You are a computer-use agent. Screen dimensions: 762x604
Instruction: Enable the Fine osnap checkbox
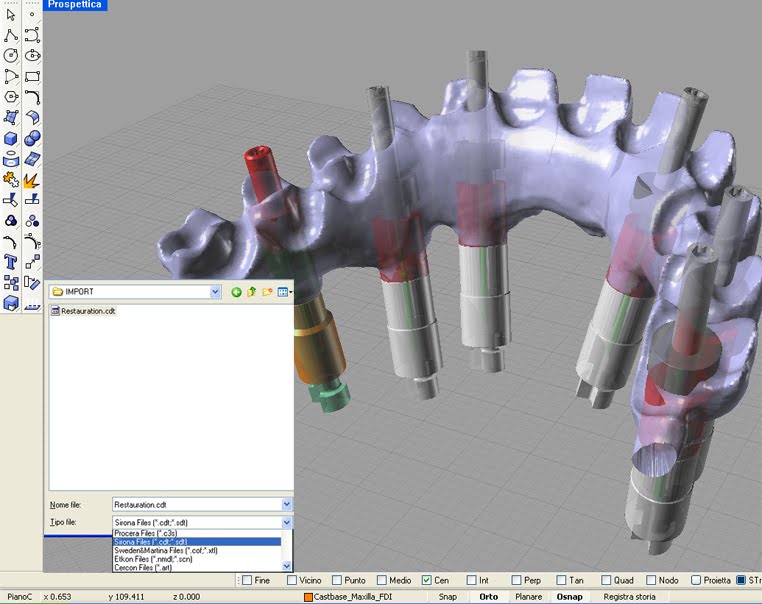pos(247,580)
